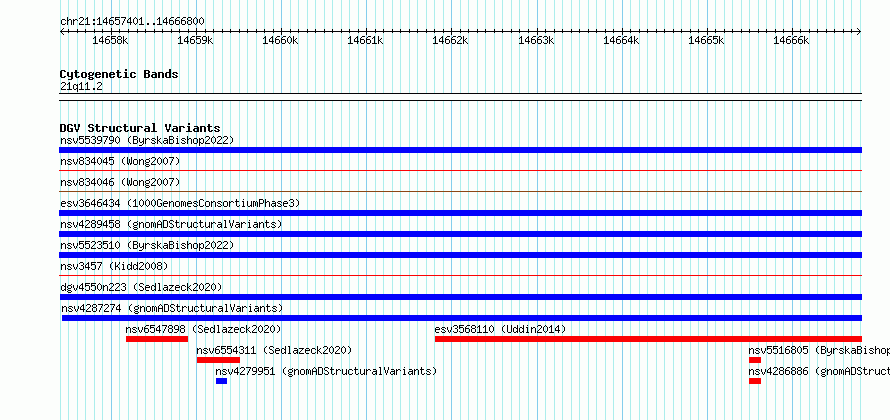The height and width of the screenshot is (420, 890).
Task: Click the 14660k ruler tick label
Action: click(280, 40)
